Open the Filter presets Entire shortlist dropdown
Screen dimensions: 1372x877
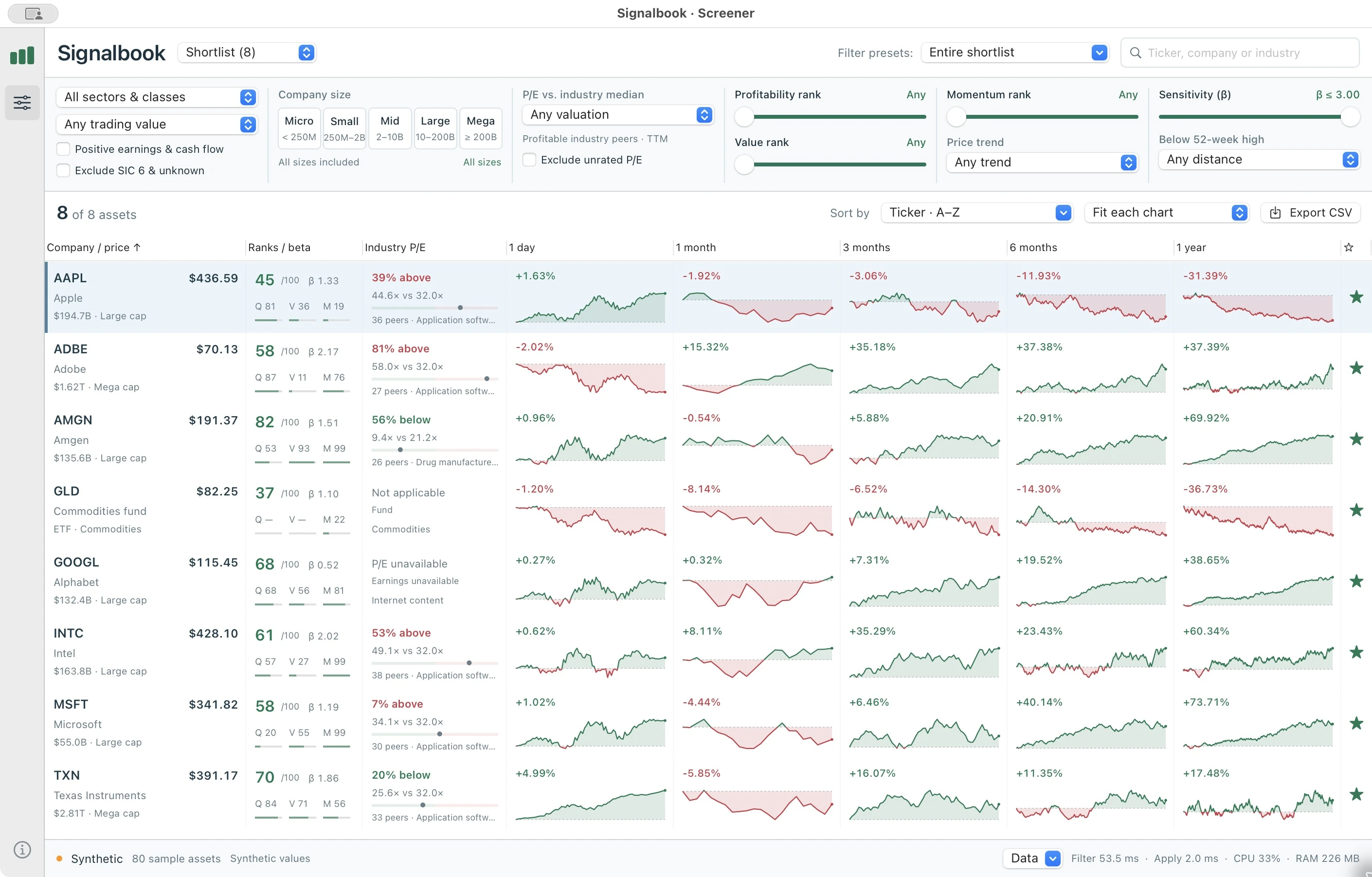pyautogui.click(x=1015, y=53)
